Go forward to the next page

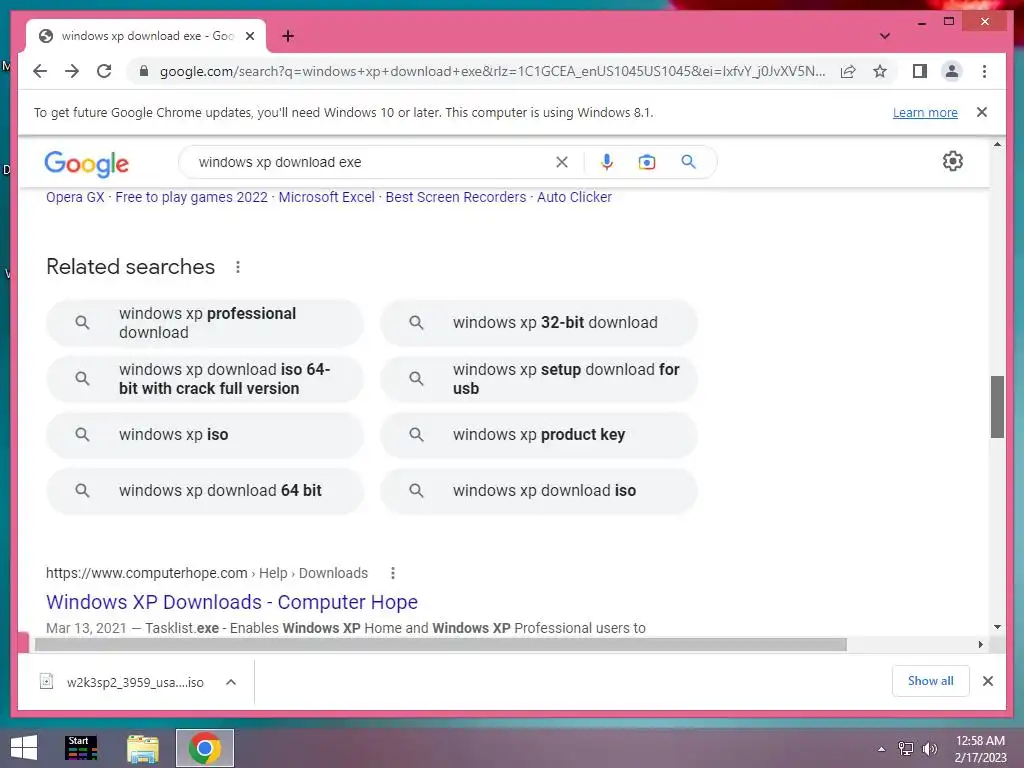[72, 71]
